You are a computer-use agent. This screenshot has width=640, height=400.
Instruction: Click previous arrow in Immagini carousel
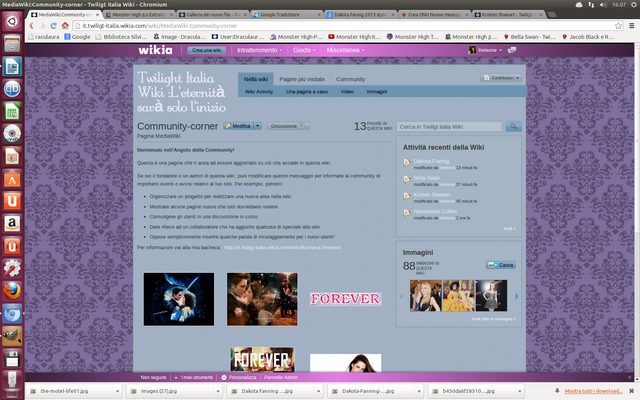coord(401,296)
